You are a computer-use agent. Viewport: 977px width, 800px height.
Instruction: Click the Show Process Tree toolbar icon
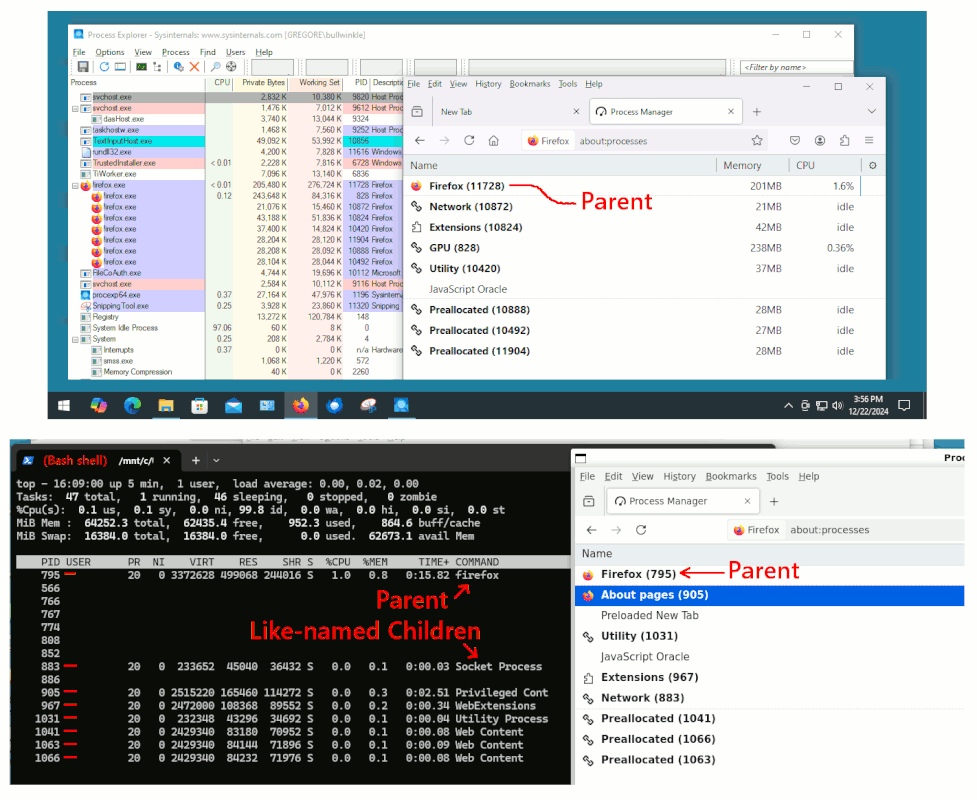157,67
